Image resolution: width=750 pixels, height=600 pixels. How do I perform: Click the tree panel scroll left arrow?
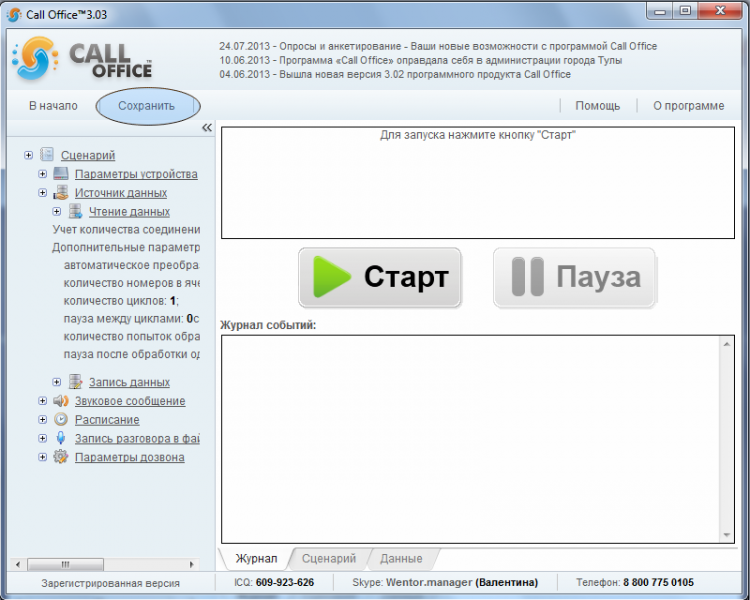pyautogui.click(x=18, y=564)
